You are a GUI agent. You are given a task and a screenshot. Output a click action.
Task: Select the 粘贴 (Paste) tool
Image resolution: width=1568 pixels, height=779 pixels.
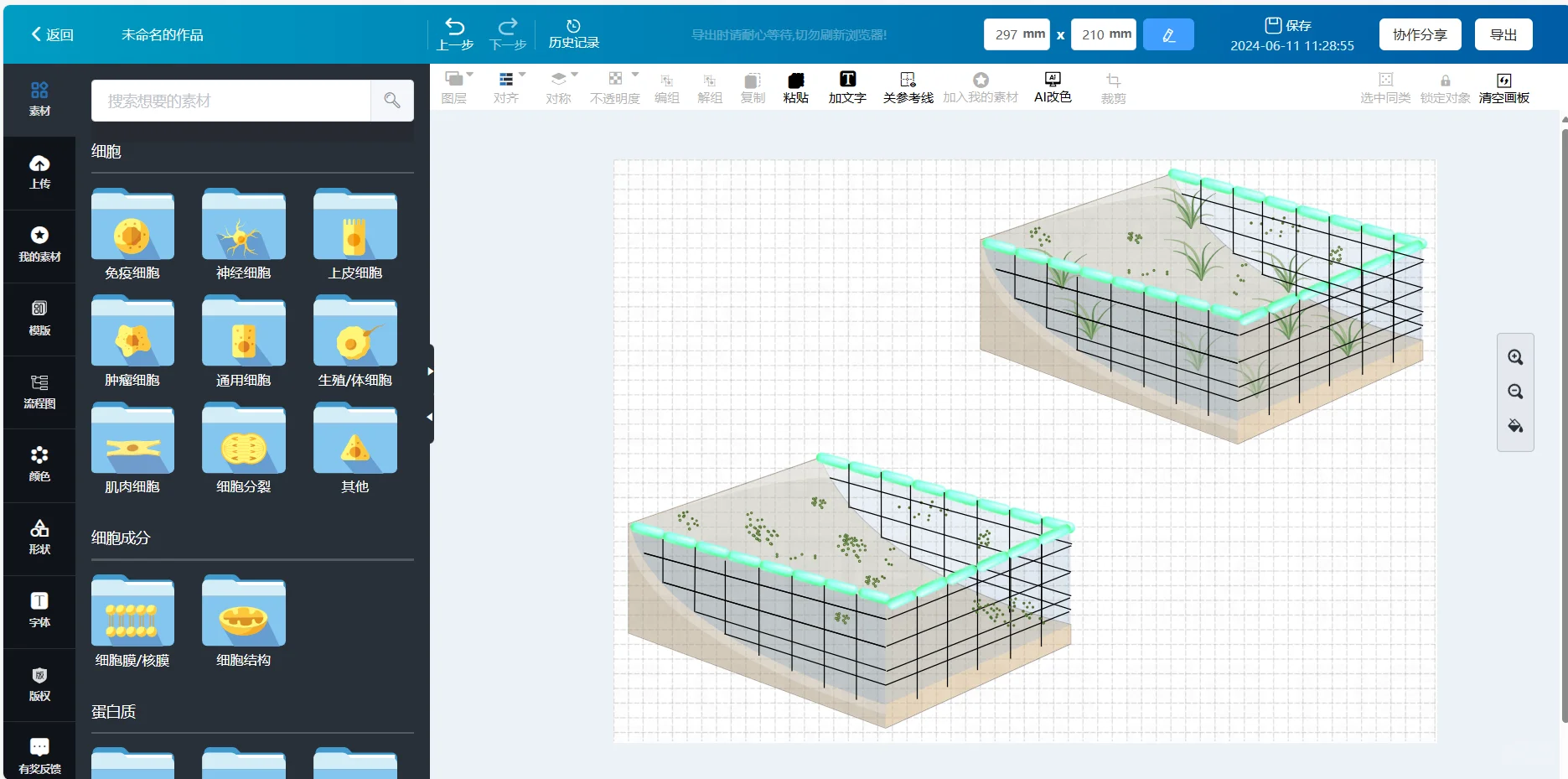(794, 86)
